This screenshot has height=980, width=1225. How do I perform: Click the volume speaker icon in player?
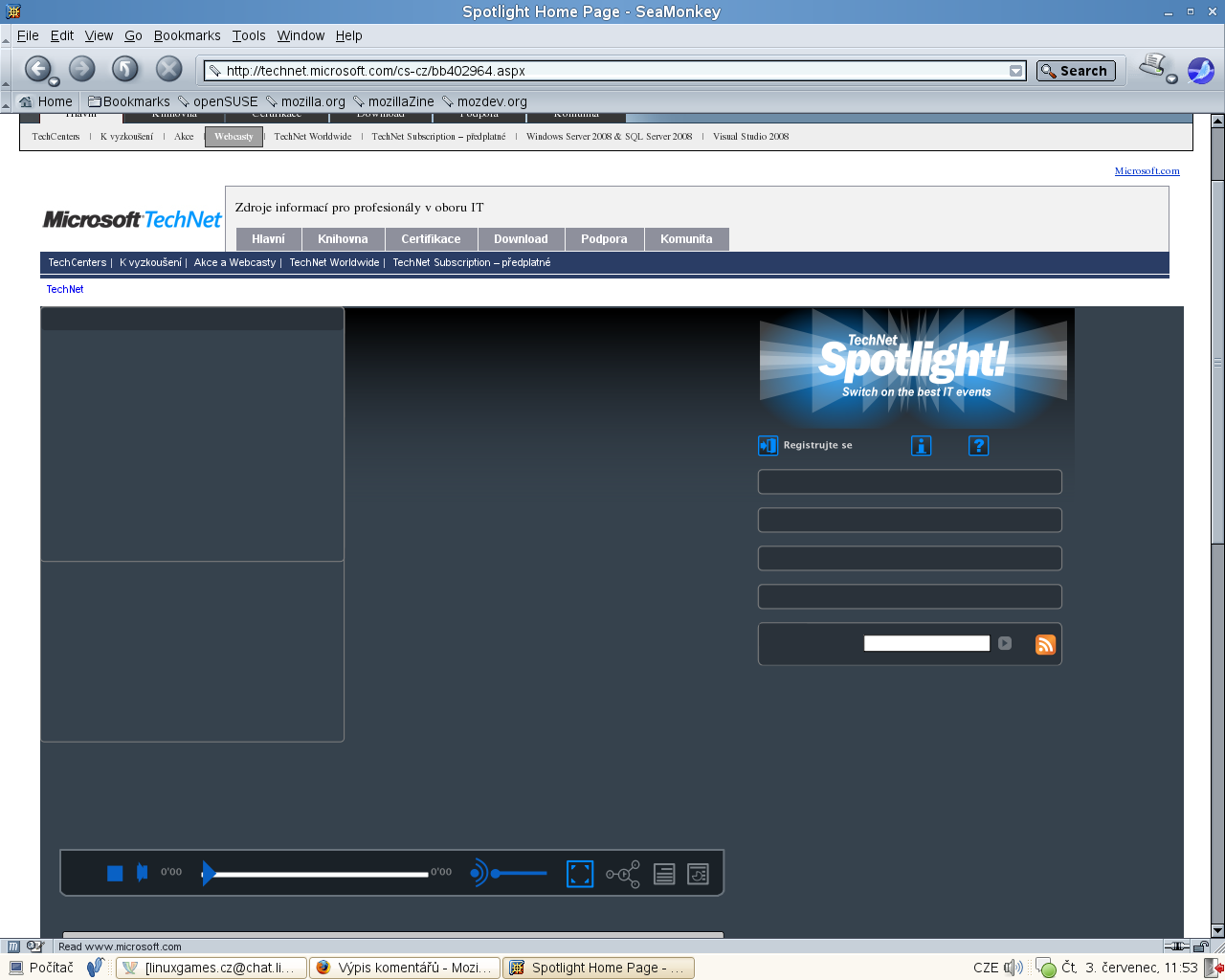(479, 873)
